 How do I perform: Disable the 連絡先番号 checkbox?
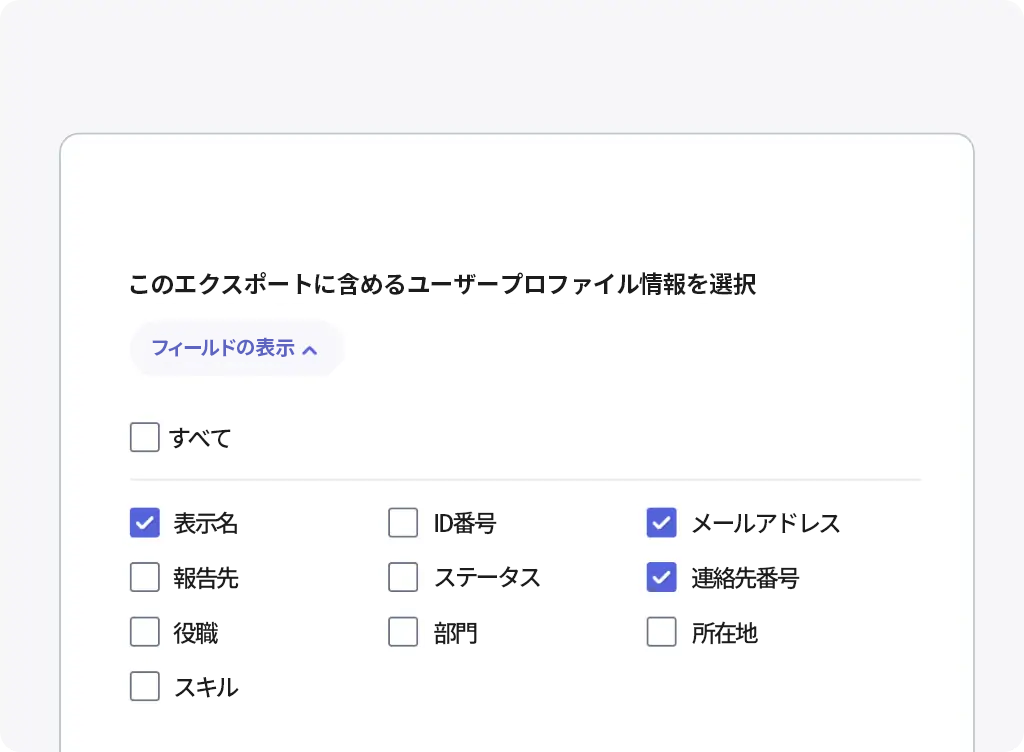point(662,577)
